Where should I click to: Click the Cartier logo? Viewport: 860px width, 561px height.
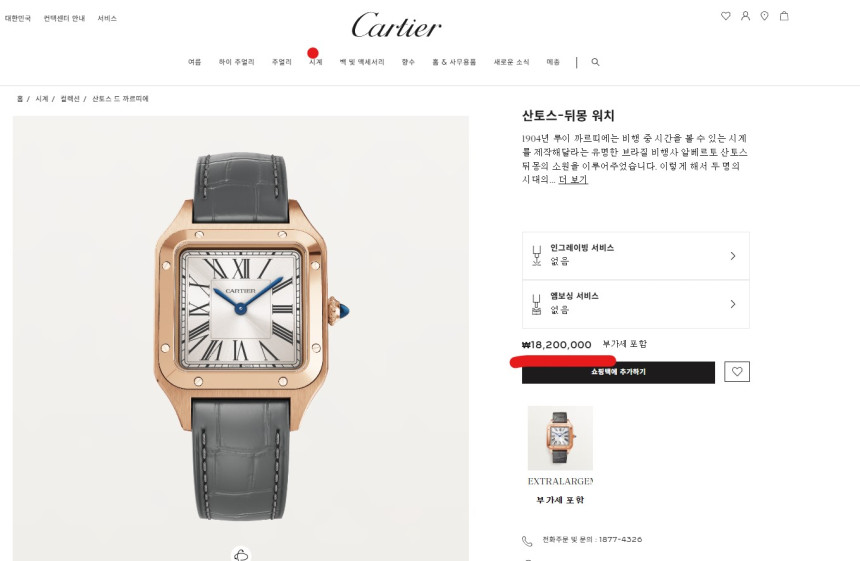point(396,26)
